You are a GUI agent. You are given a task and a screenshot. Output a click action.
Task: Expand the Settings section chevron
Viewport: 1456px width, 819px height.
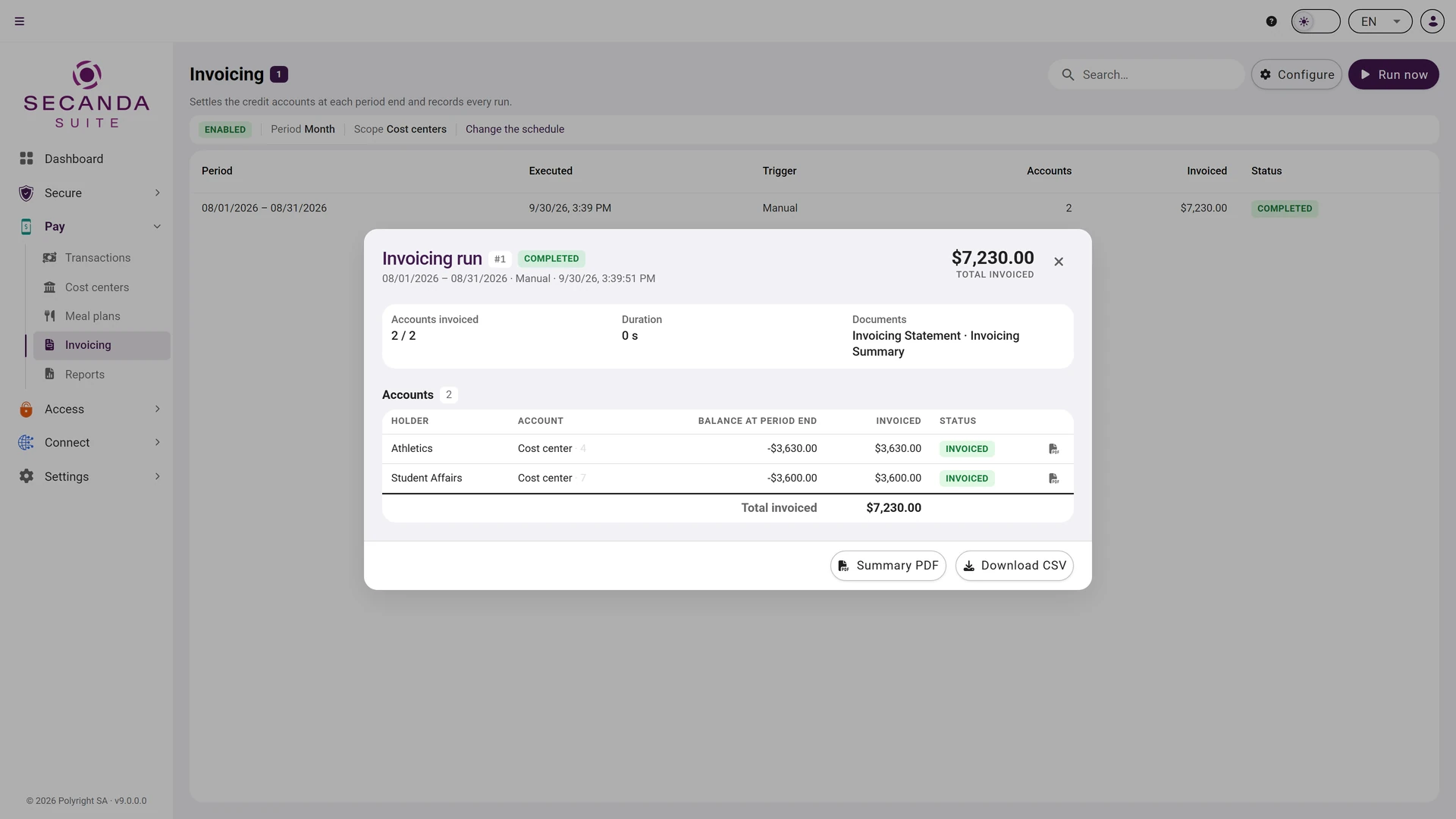(157, 476)
